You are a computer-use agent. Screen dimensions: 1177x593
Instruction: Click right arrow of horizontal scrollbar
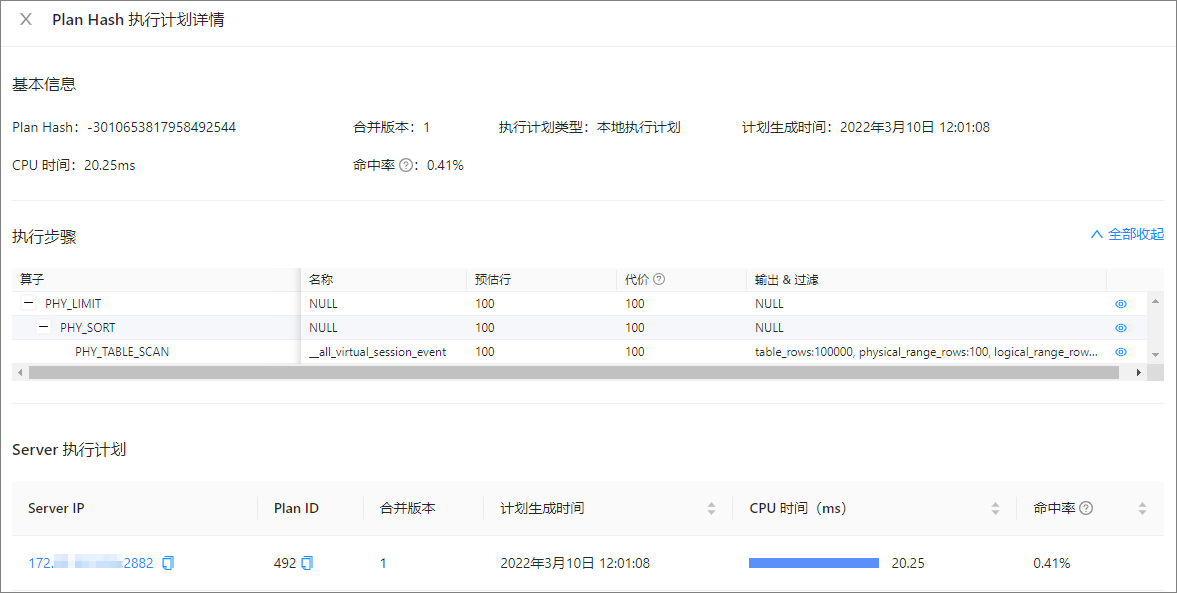tap(1139, 372)
